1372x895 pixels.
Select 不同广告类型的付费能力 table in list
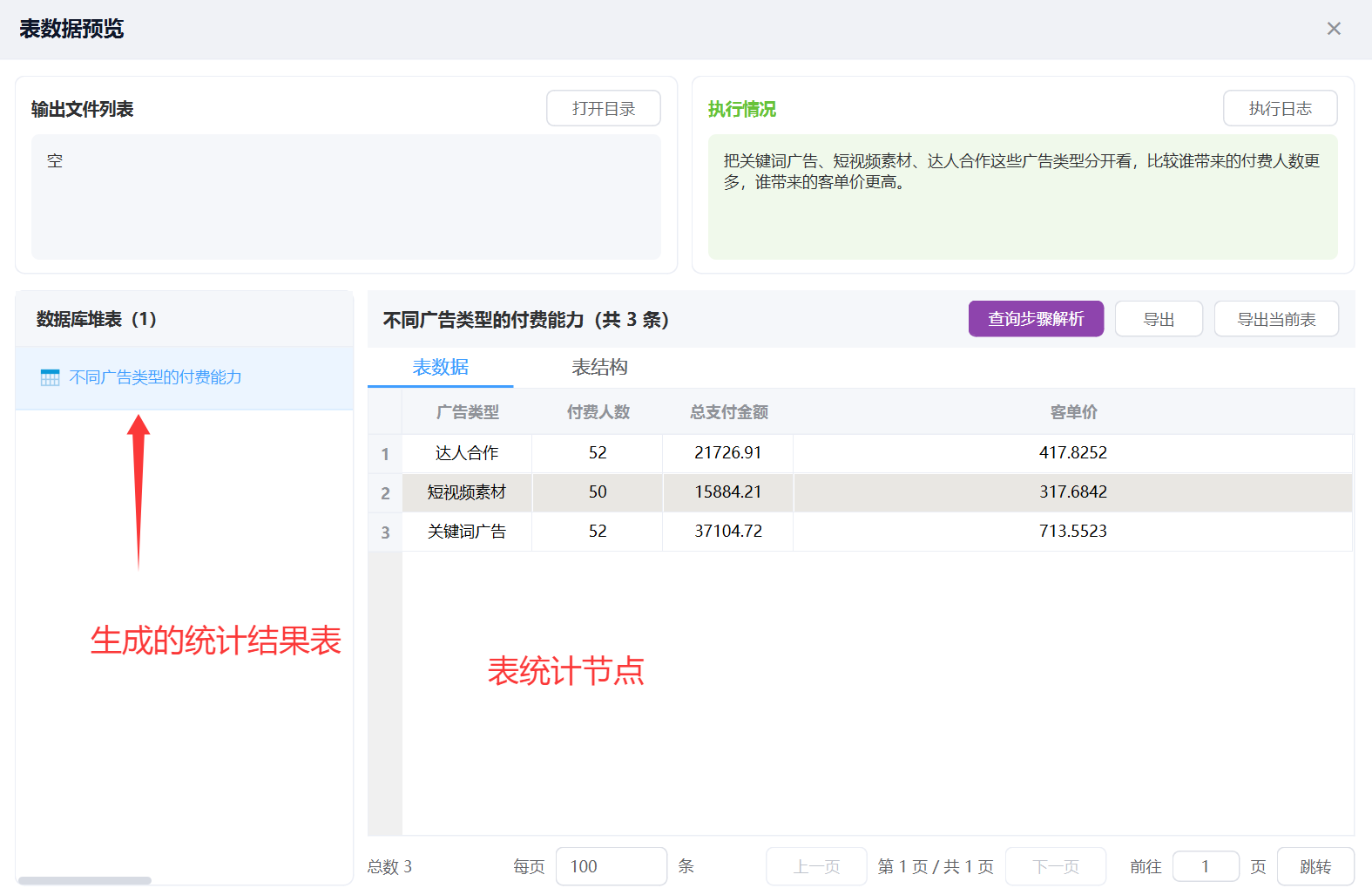tap(155, 377)
